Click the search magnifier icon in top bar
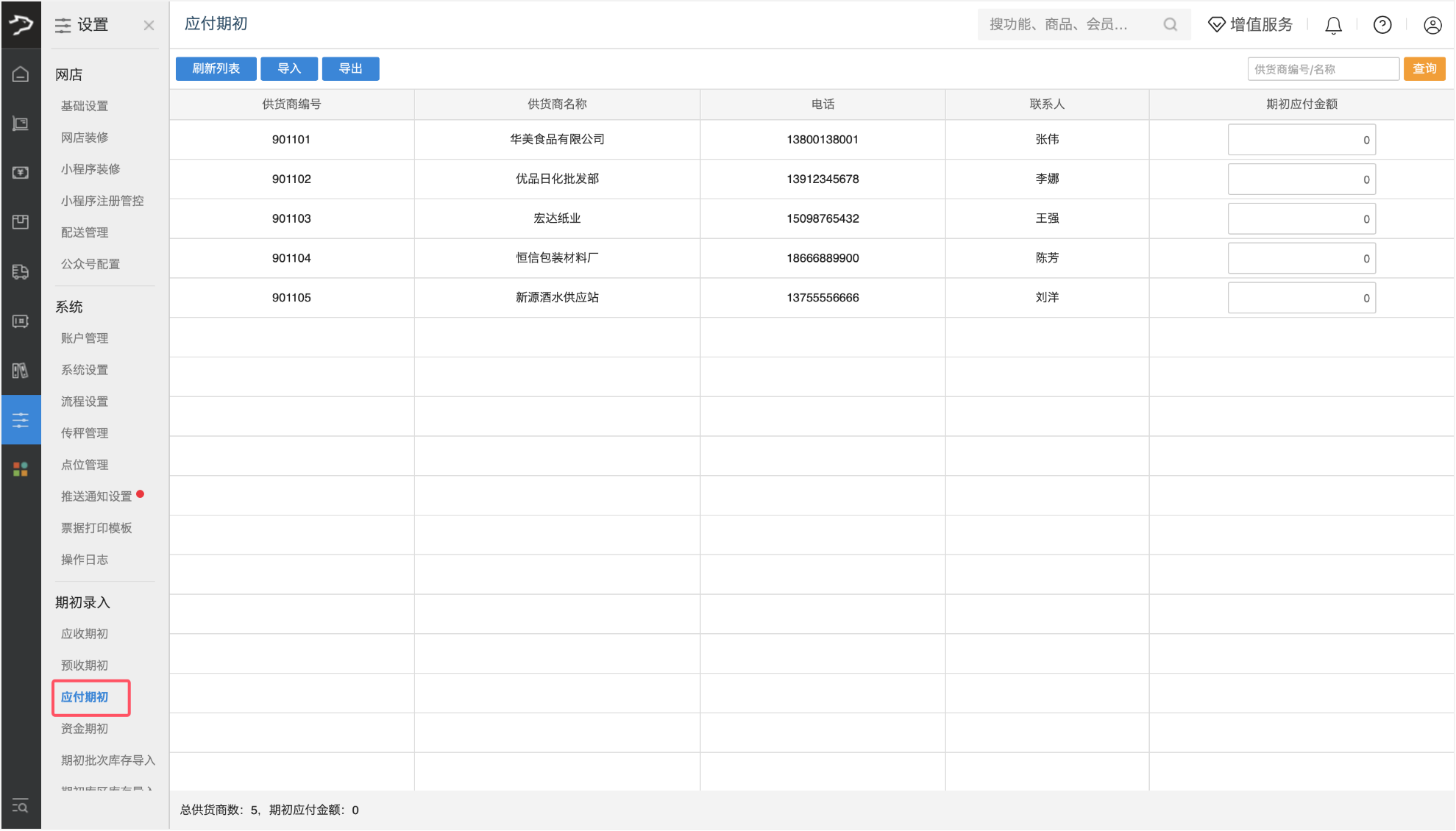 click(1170, 25)
